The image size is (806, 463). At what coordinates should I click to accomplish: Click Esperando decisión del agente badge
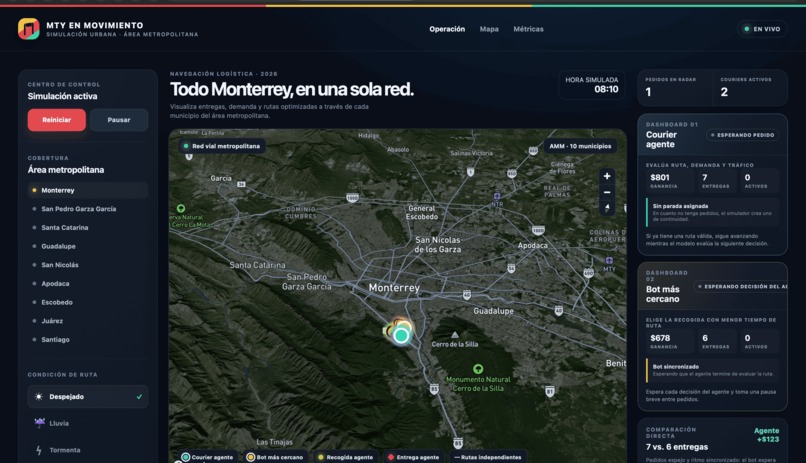point(741,287)
